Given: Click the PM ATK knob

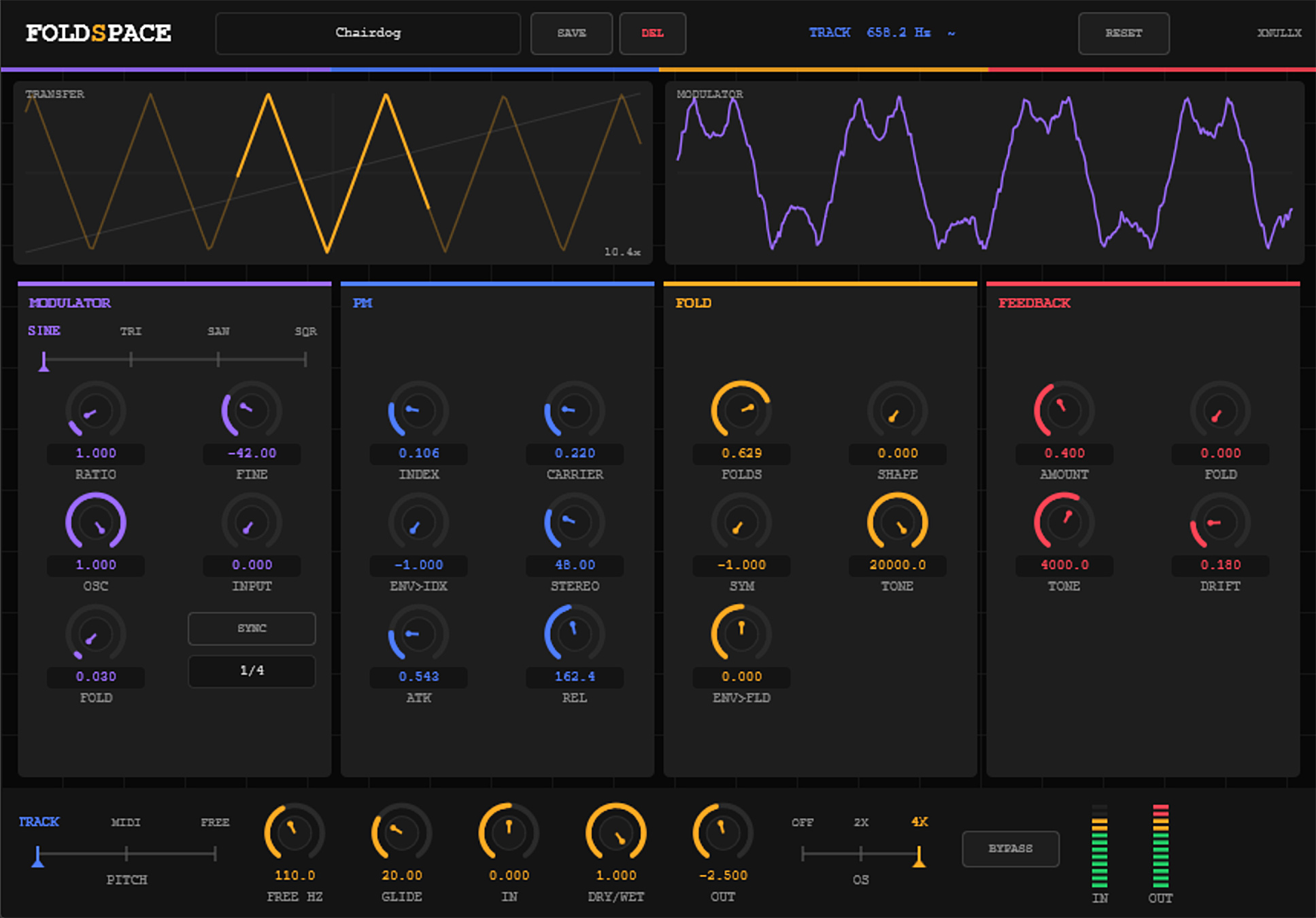Looking at the screenshot, I should coord(418,634).
